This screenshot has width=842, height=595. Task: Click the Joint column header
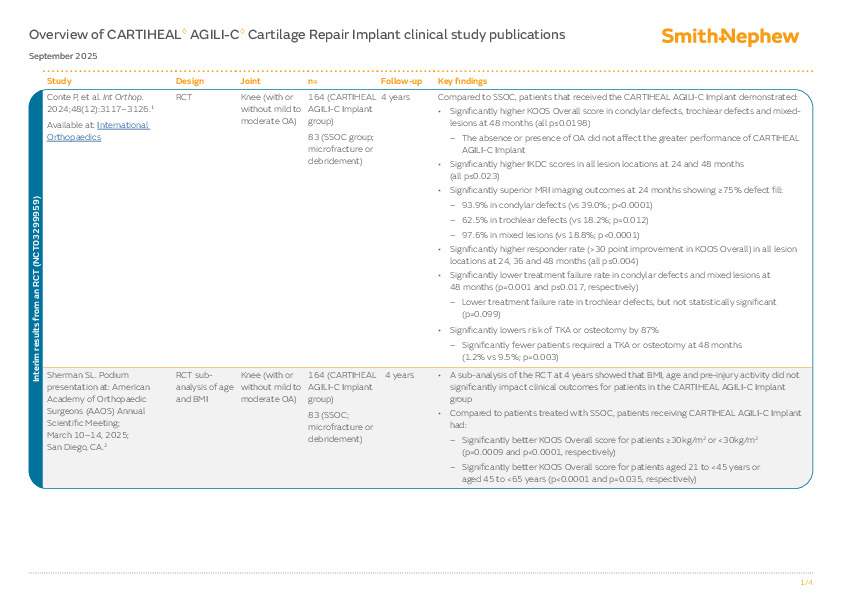click(x=250, y=81)
